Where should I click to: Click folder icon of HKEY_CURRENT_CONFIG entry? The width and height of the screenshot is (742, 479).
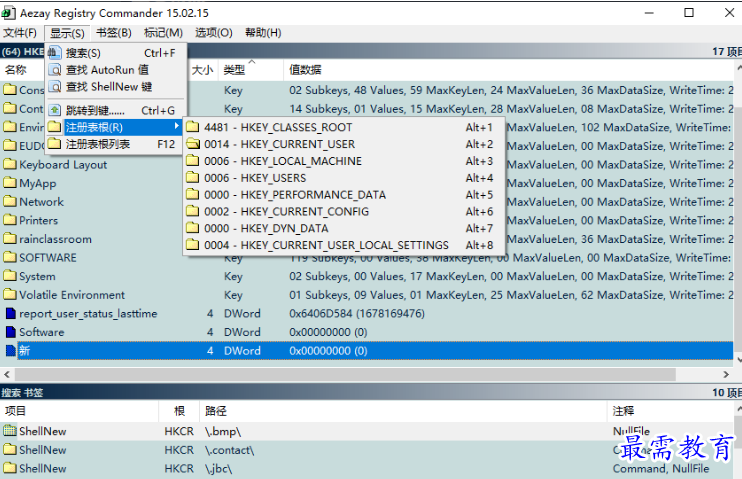pyautogui.click(x=193, y=212)
